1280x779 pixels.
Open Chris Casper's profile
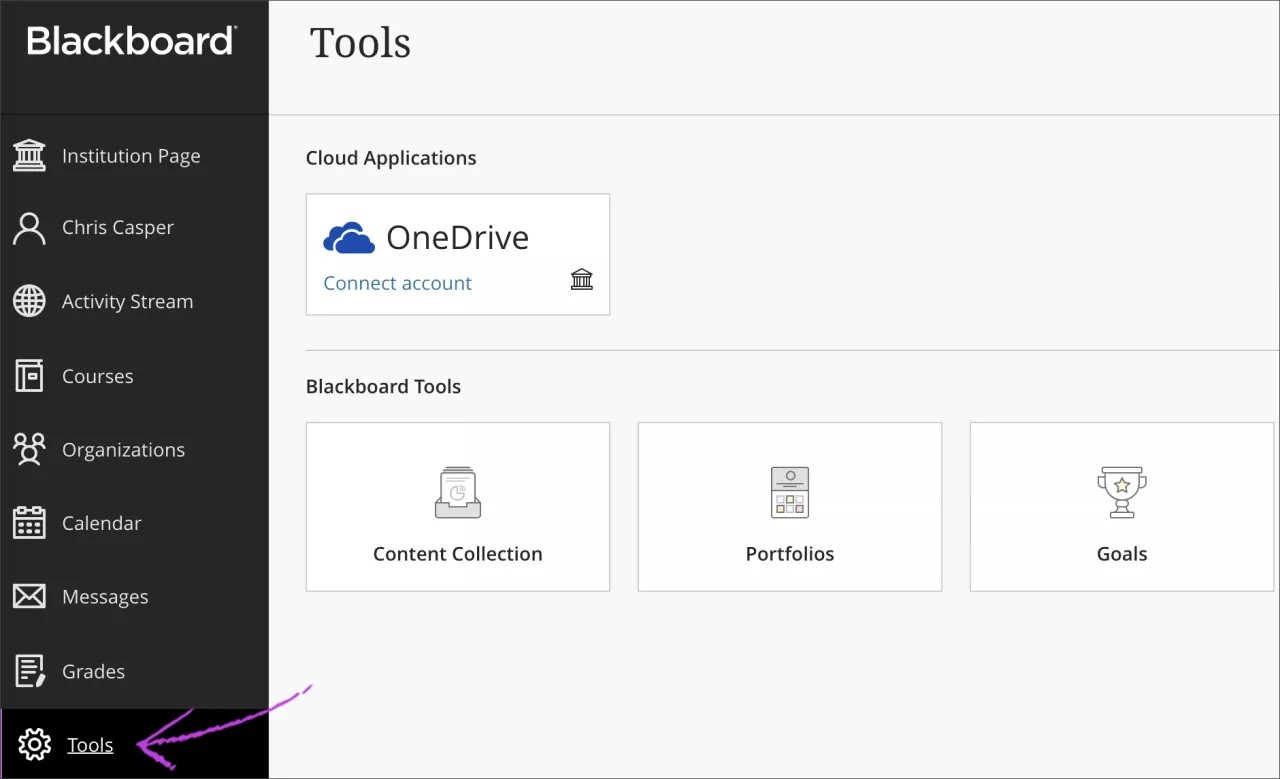[x=117, y=227]
